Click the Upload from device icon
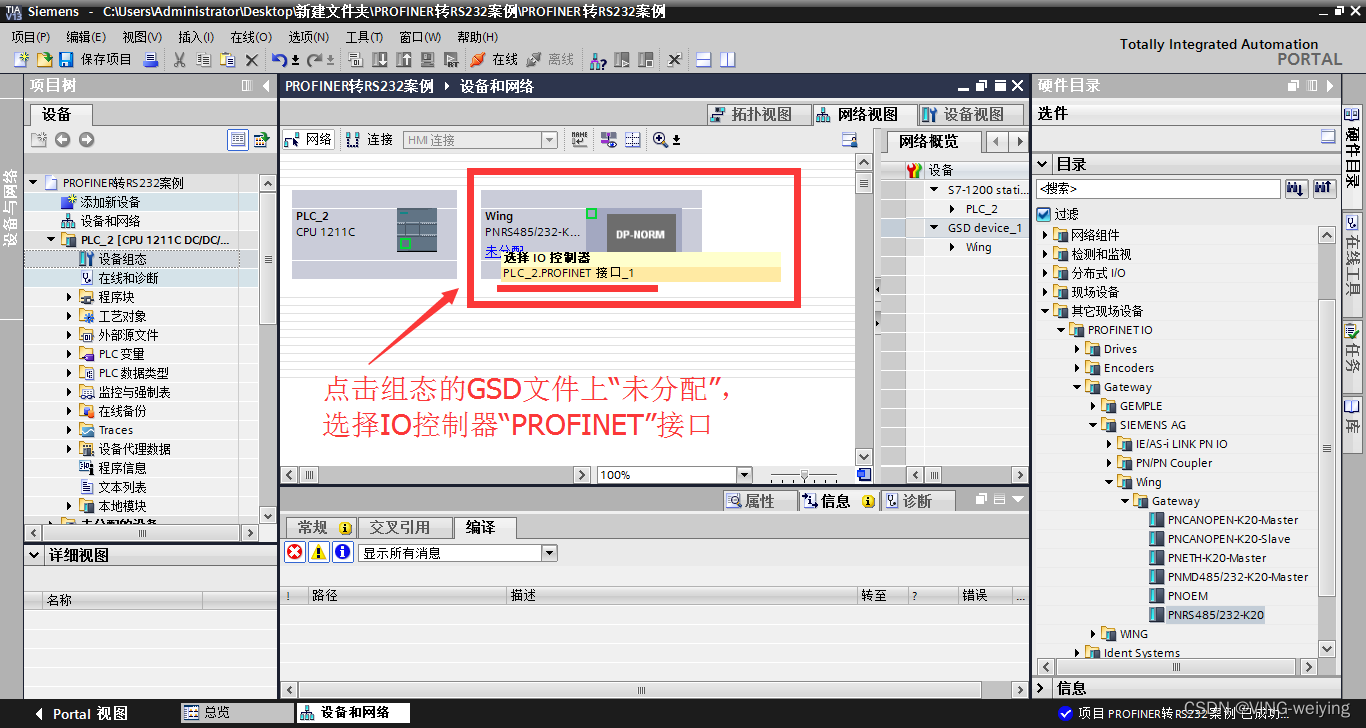 (x=404, y=60)
